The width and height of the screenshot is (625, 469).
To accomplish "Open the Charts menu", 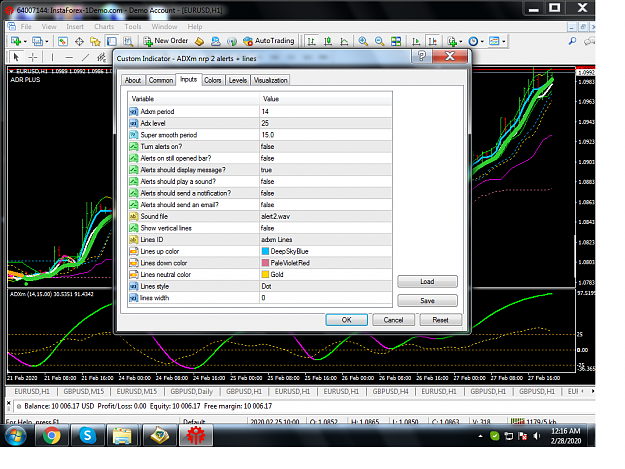I will [x=104, y=27].
